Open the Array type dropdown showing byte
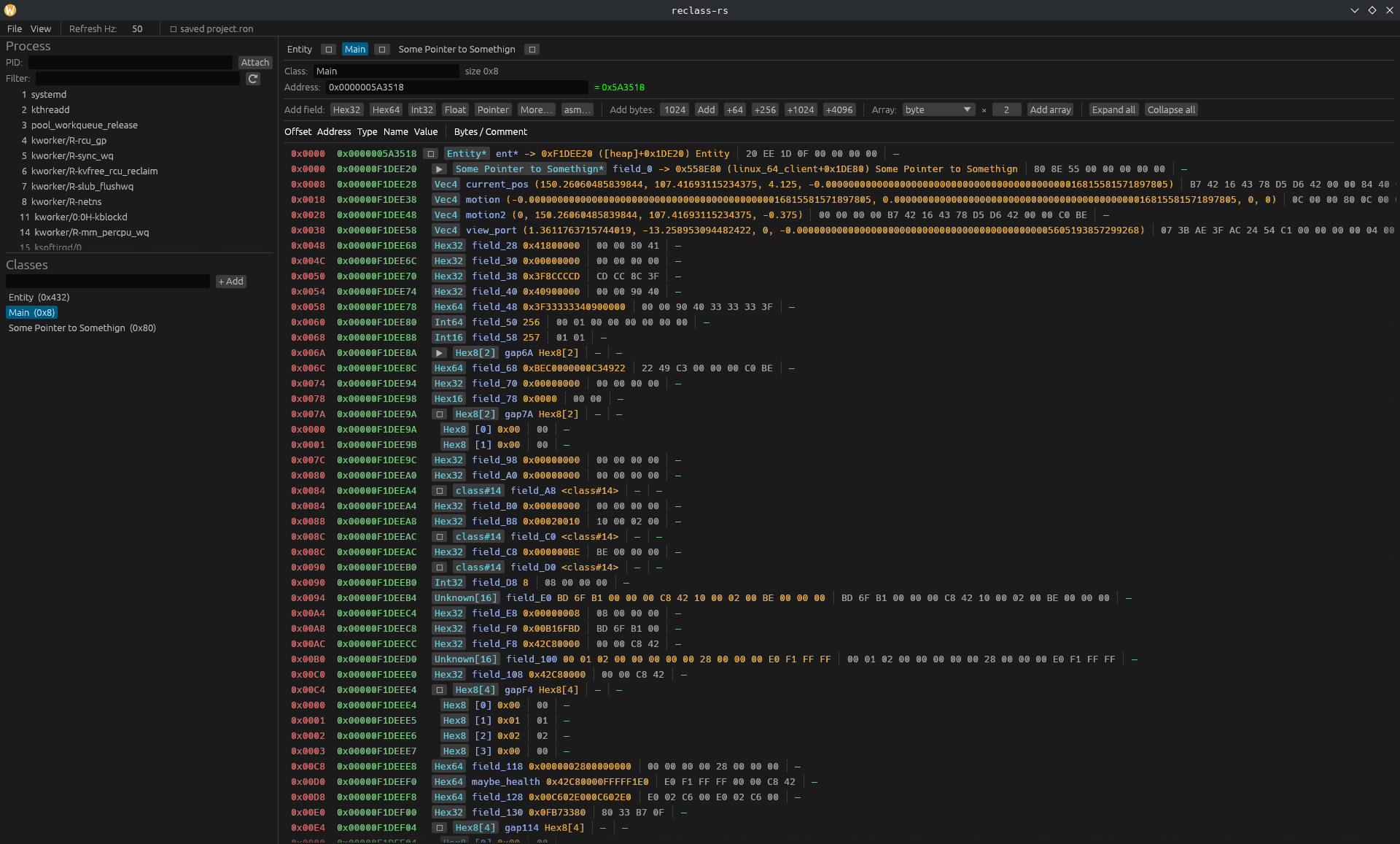The height and width of the screenshot is (844, 1400). (938, 110)
